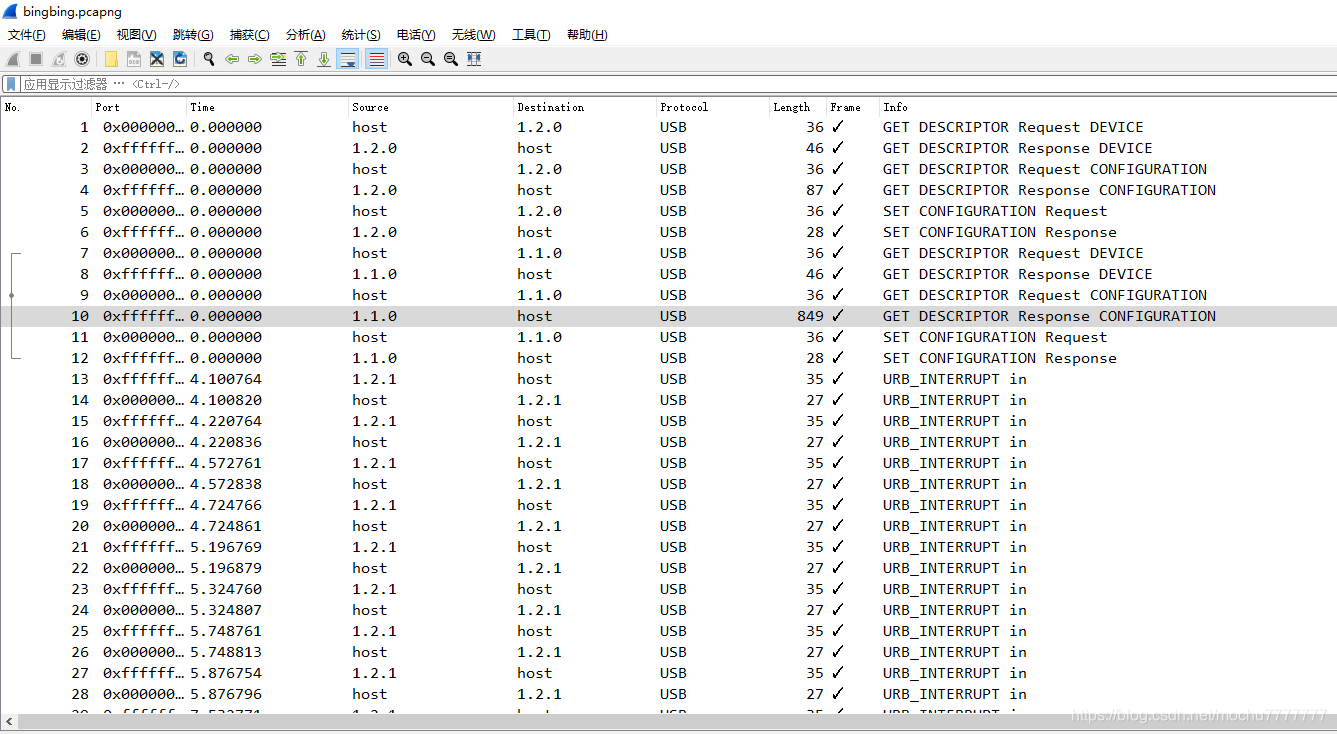Open the 文件(F) menu
Image resolution: width=1337 pixels, height=734 pixels.
27,35
